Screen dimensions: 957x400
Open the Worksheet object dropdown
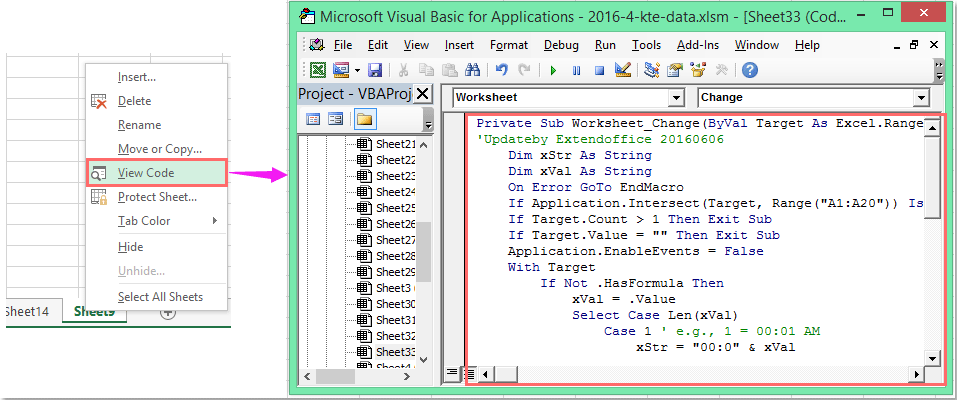tap(676, 98)
